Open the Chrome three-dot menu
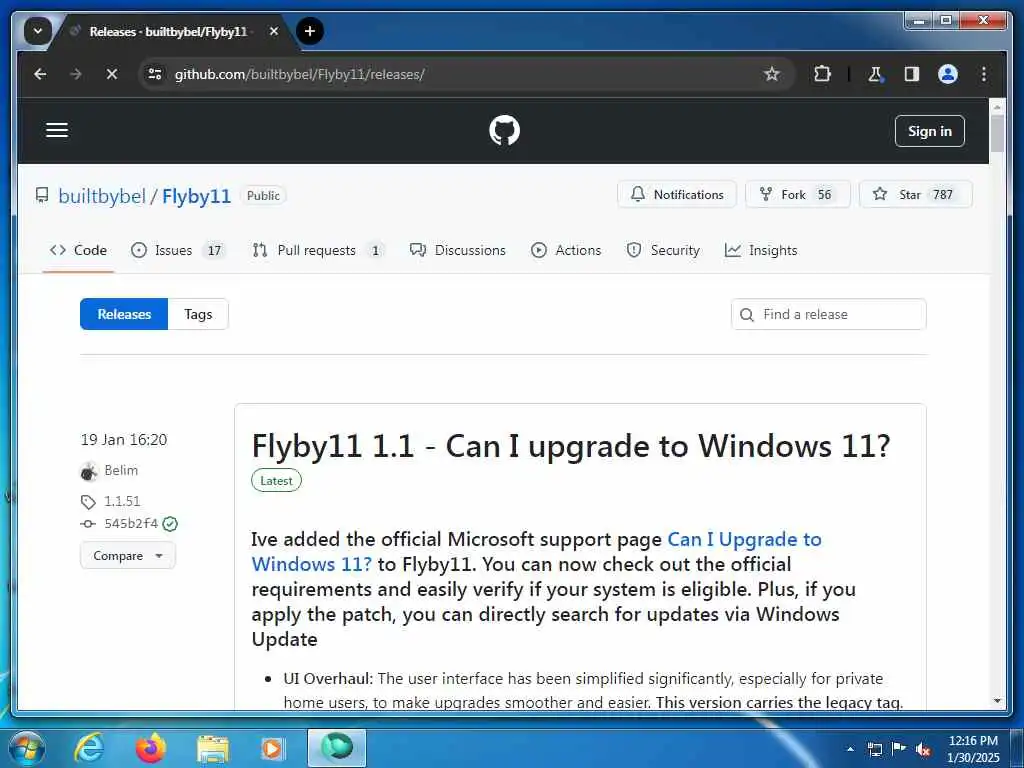This screenshot has width=1024, height=768. pyautogui.click(x=984, y=74)
